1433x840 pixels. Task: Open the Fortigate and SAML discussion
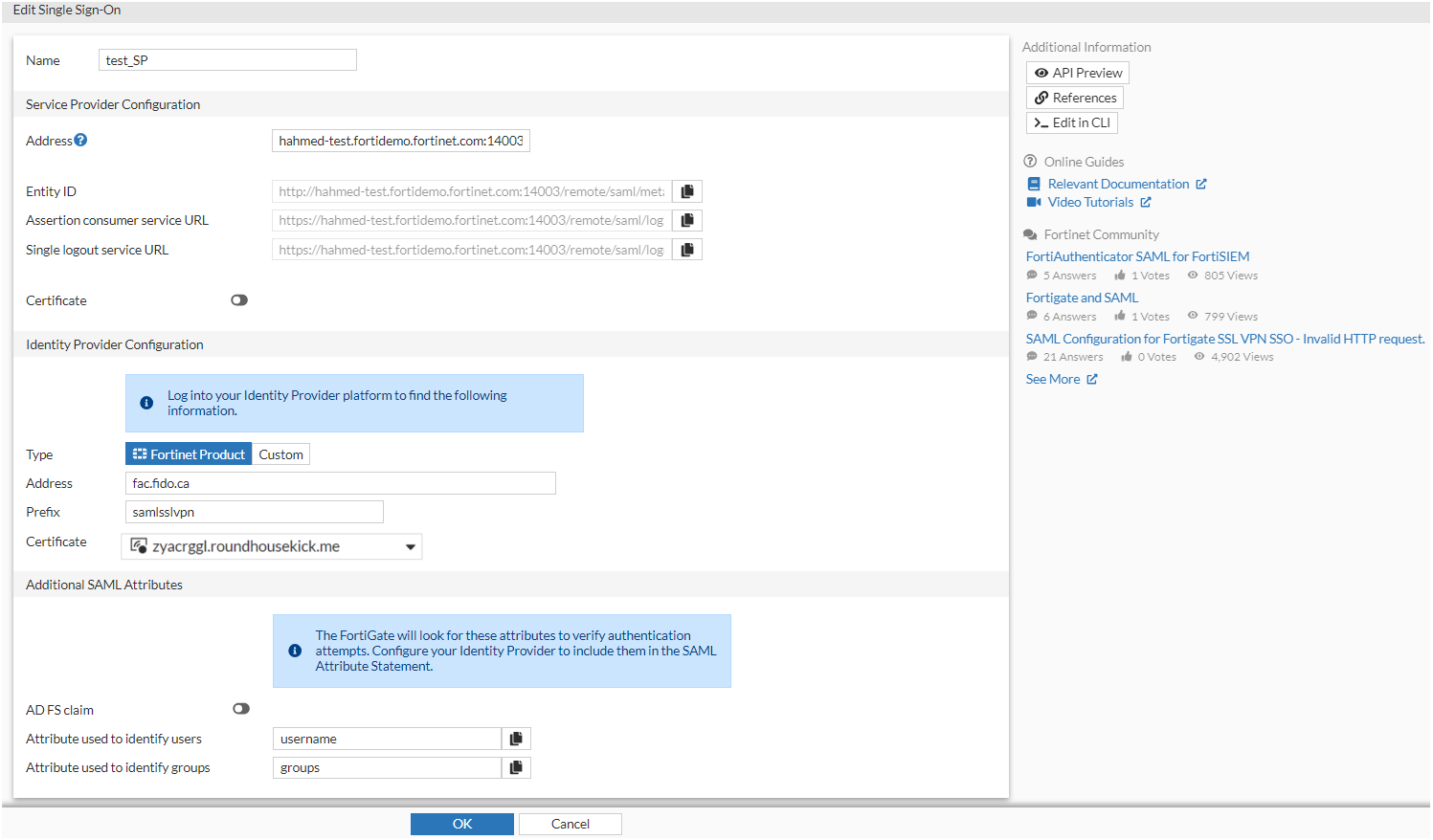click(1082, 297)
